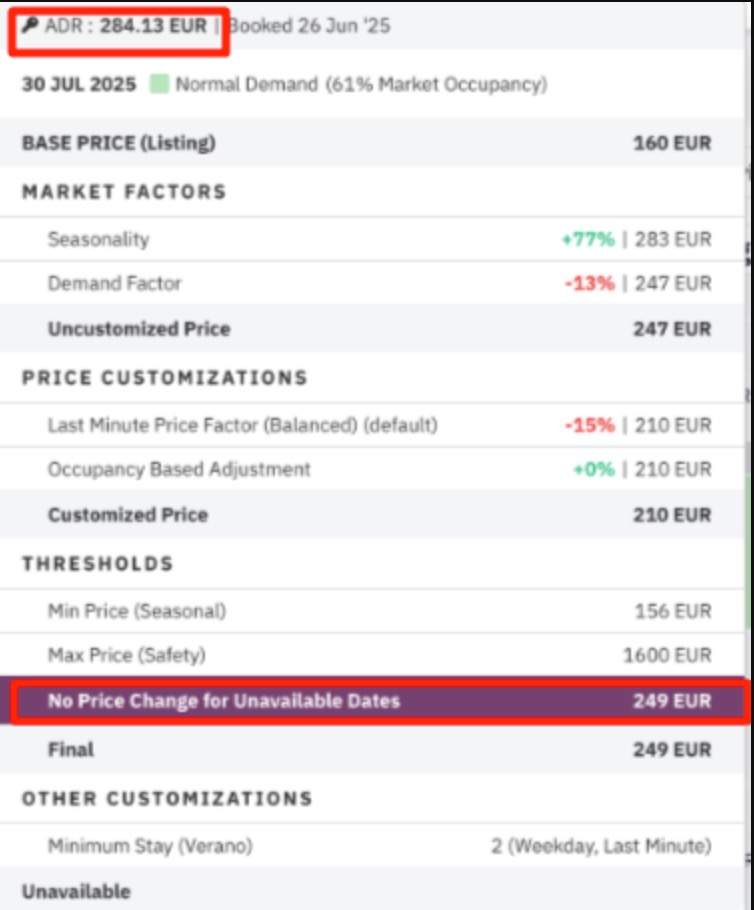This screenshot has width=754, height=910.
Task: Click the Occupancy Based Adjustment row
Action: coord(372,469)
